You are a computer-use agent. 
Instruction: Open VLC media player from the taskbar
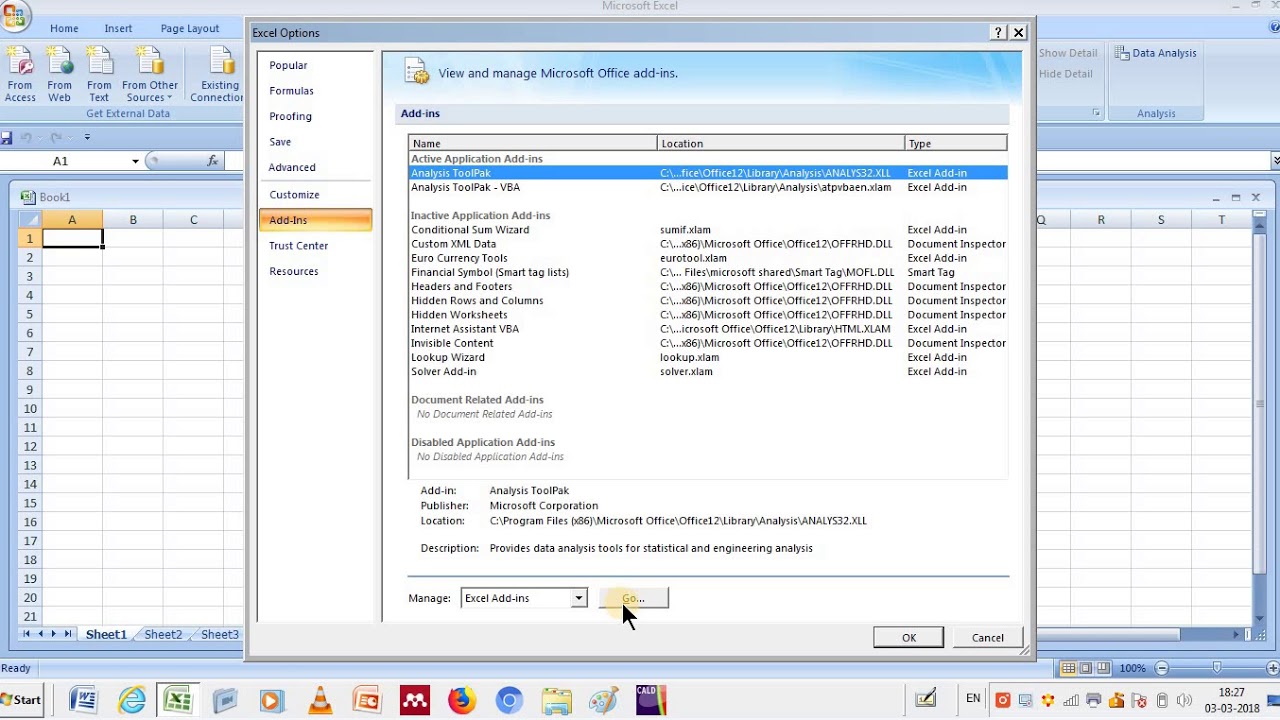[x=320, y=700]
